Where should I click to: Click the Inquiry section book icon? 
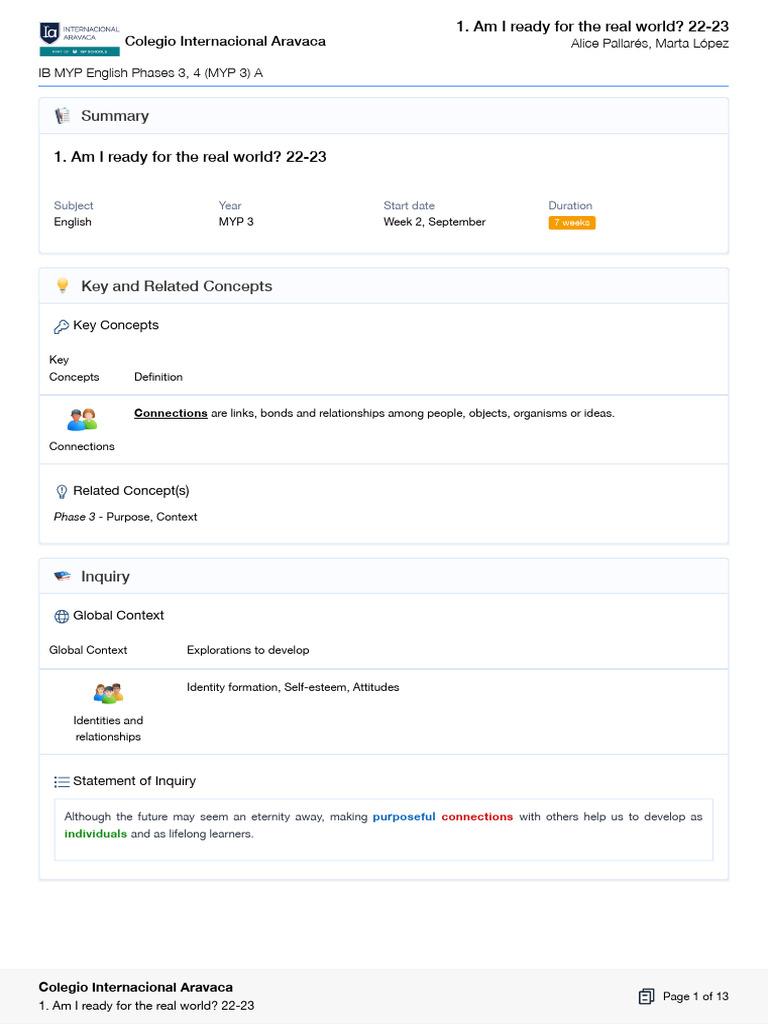(x=62, y=577)
